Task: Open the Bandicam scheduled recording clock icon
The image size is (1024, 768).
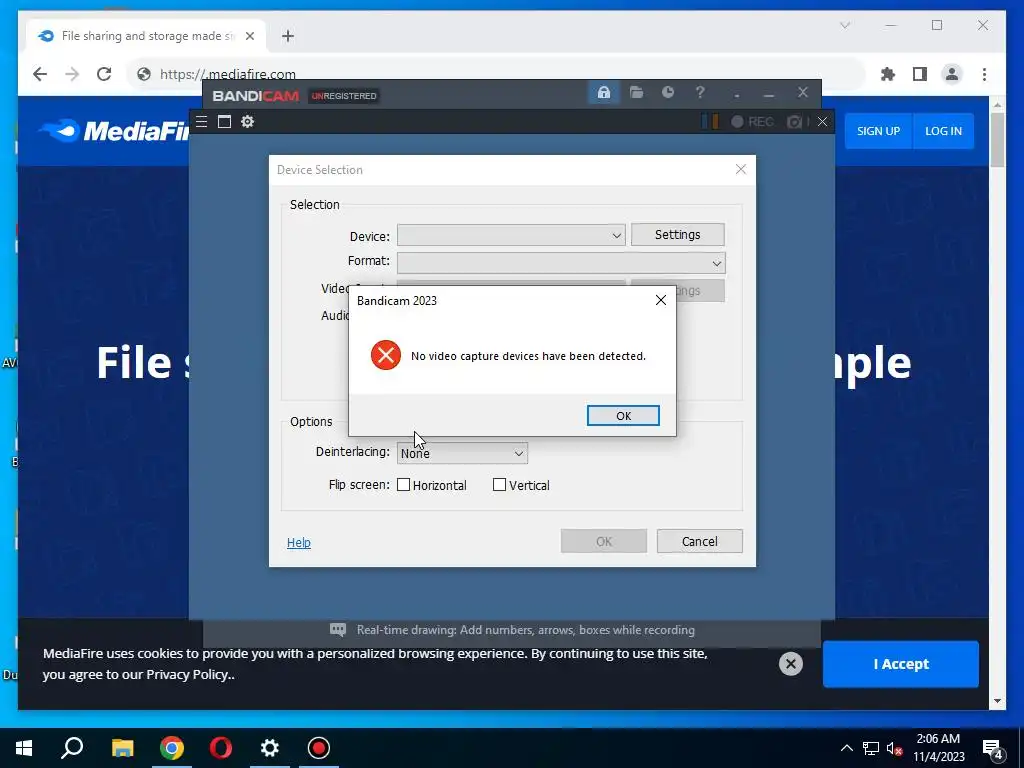Action: [667, 92]
